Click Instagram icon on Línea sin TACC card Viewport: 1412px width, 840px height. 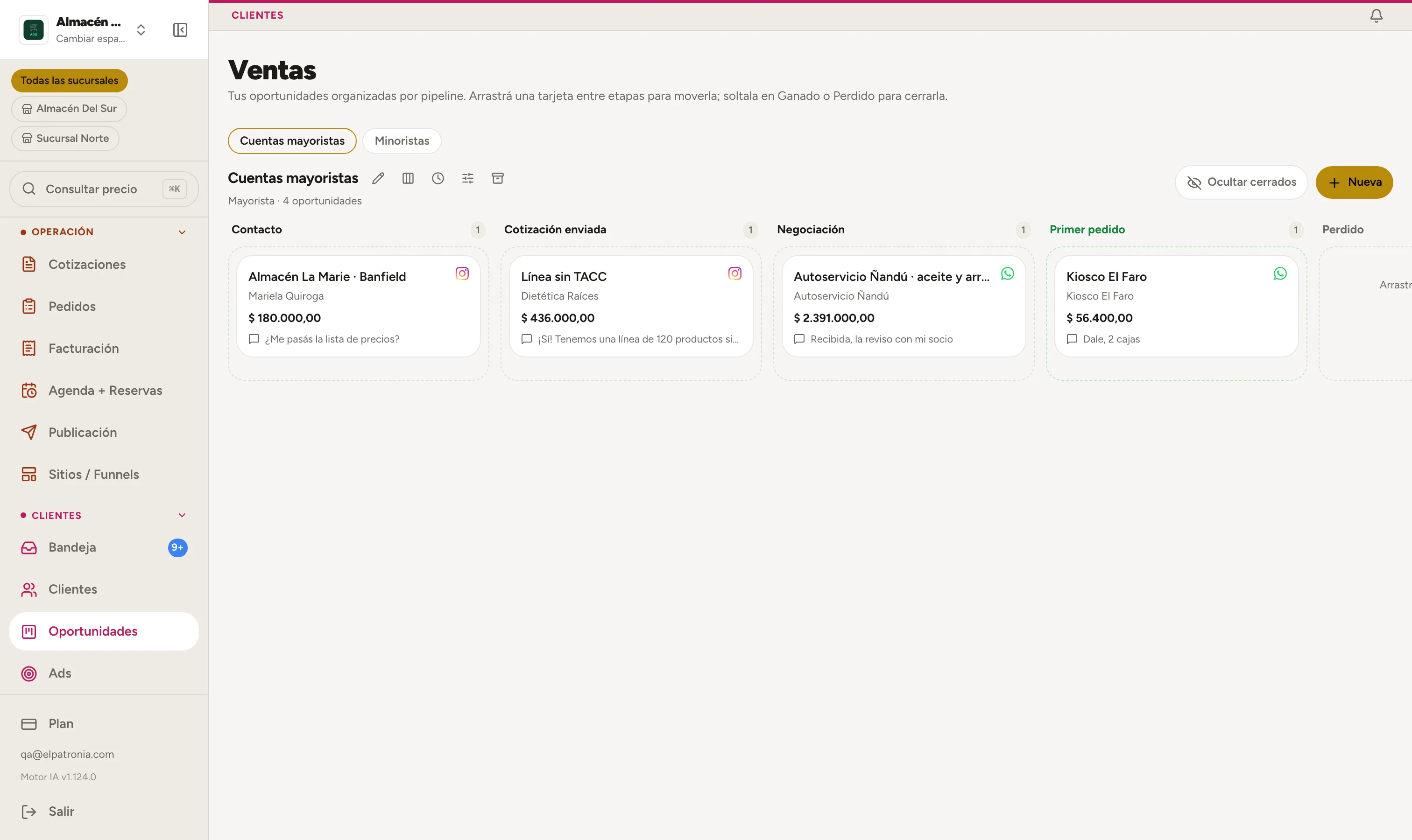coord(734,274)
